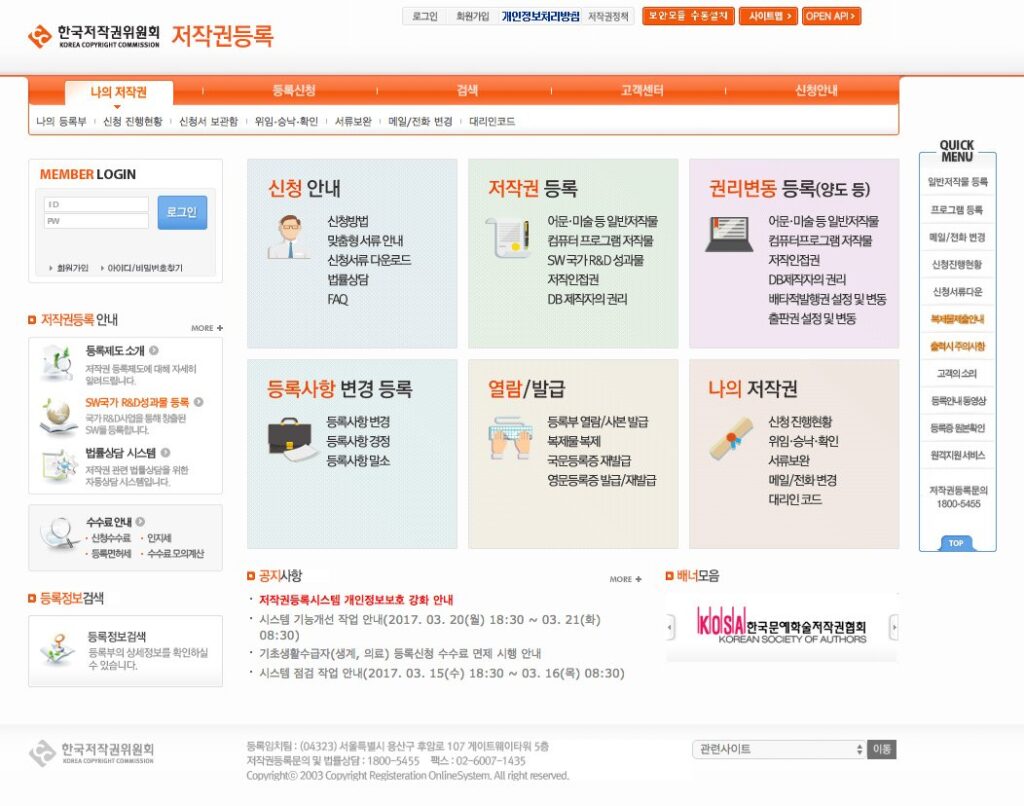Click the laptop icon in 권리변동 등록
1024x806 pixels.
pyautogui.click(x=729, y=234)
